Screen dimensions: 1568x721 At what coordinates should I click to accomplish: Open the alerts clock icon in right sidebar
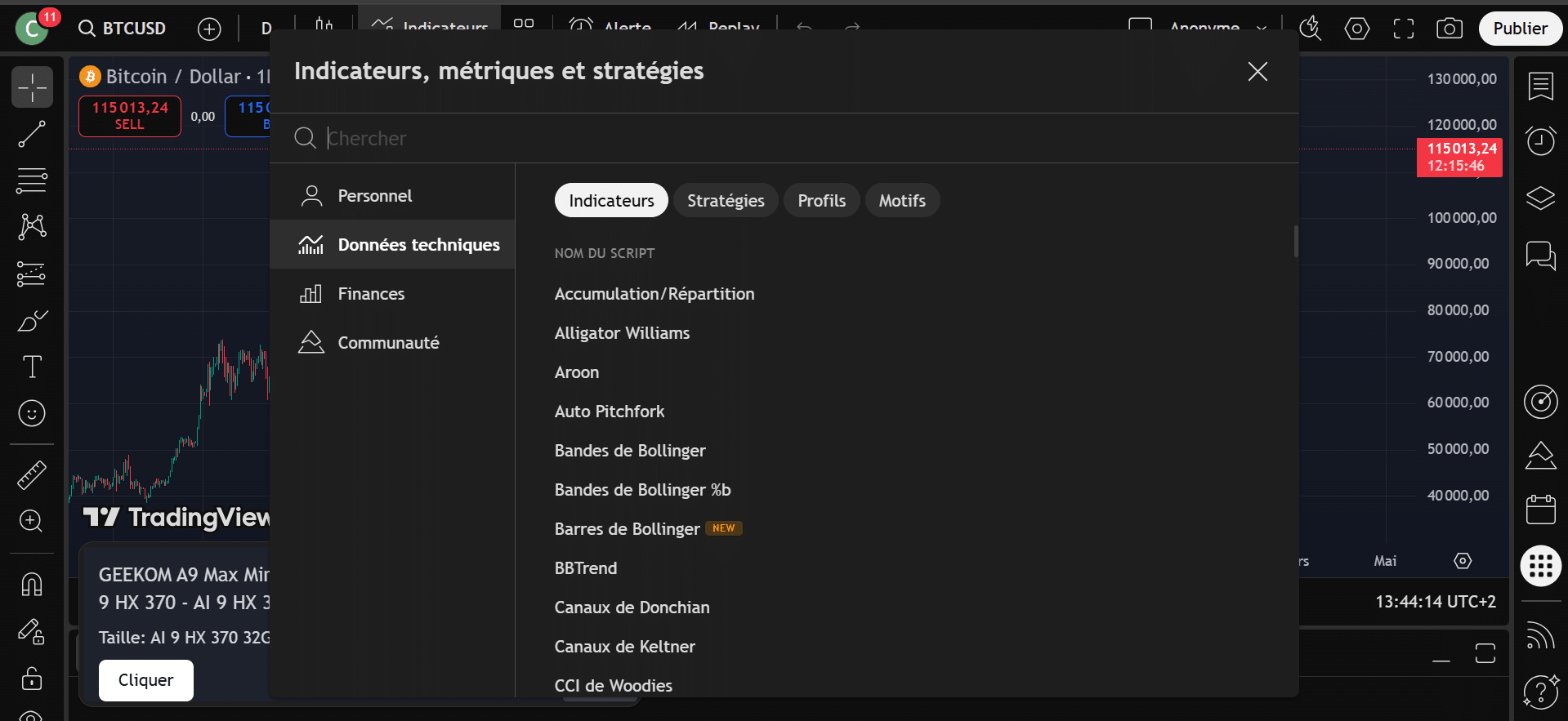1540,141
